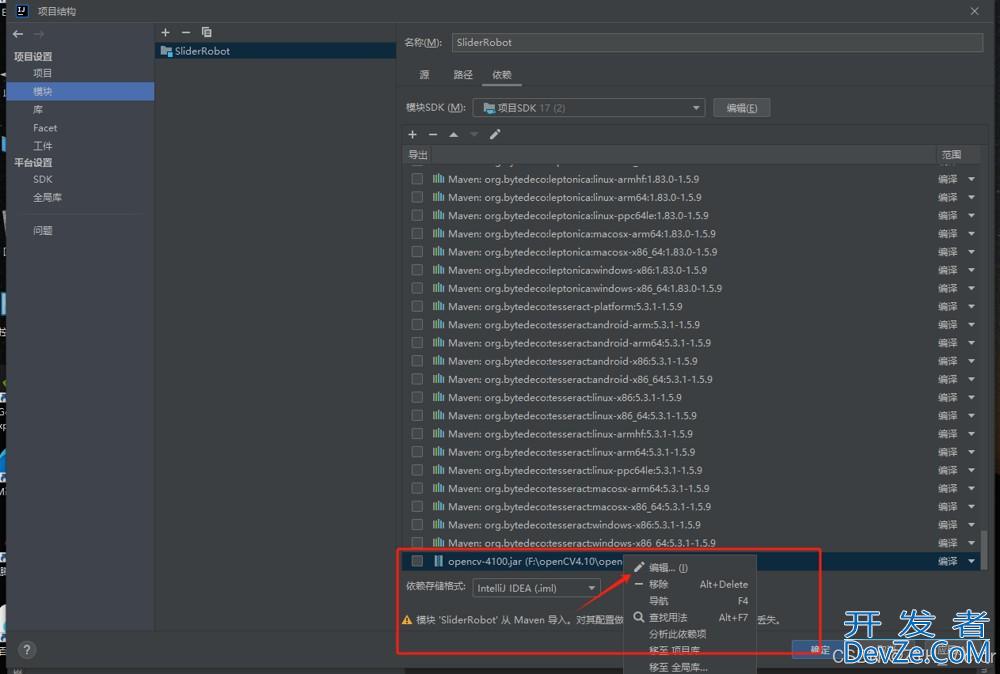Open the 依赖存储格式 IntelliJ IDEA (.iml) dropdown
The image size is (1000, 674).
pos(536,588)
